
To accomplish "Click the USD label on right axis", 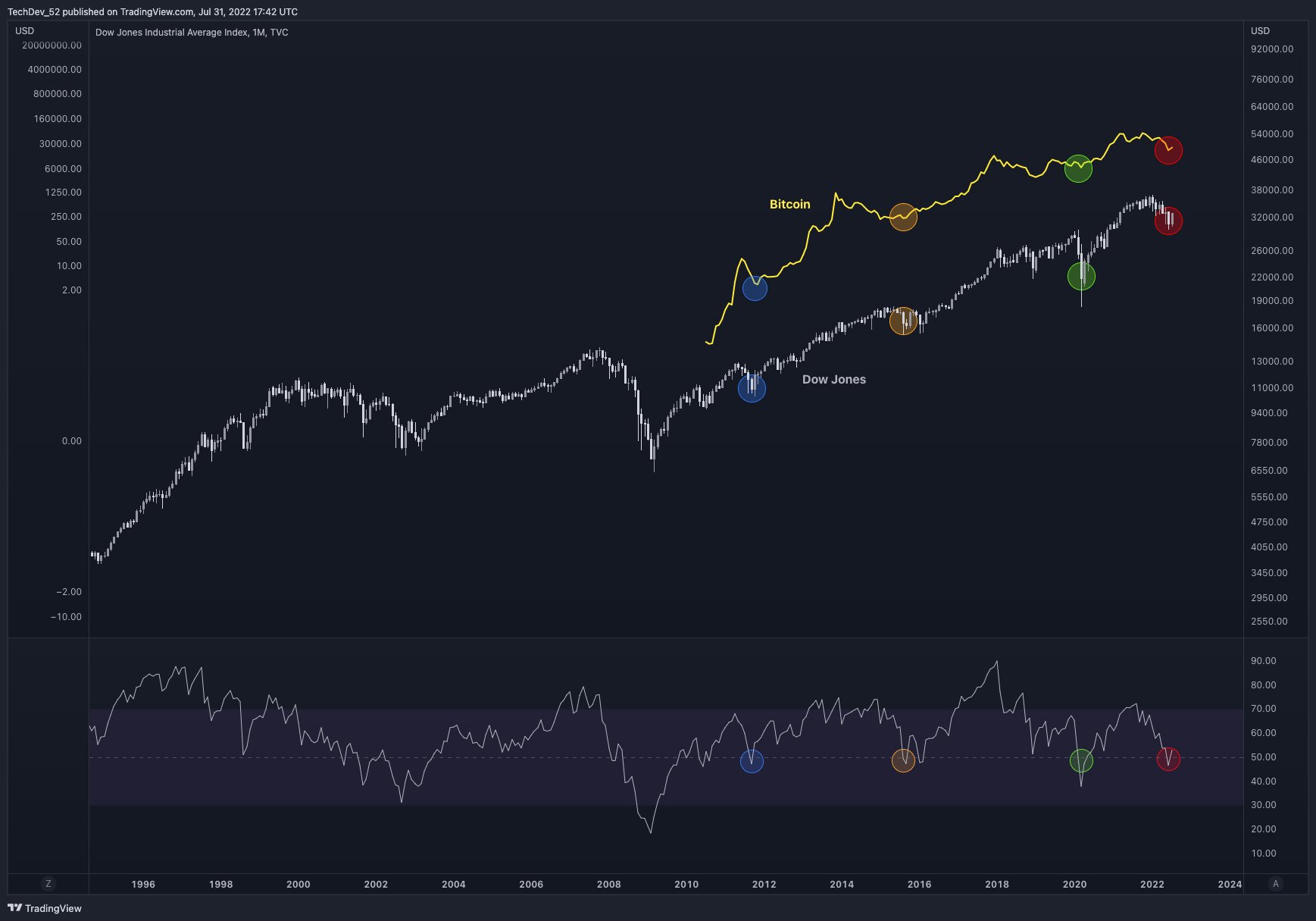I will coord(1260,31).
